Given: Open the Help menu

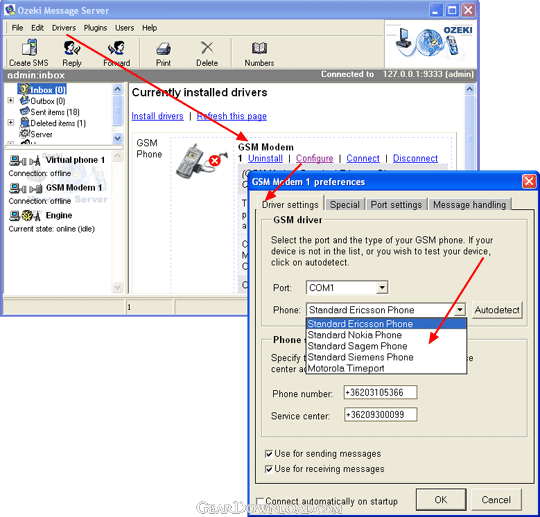Looking at the screenshot, I should click(x=149, y=28).
